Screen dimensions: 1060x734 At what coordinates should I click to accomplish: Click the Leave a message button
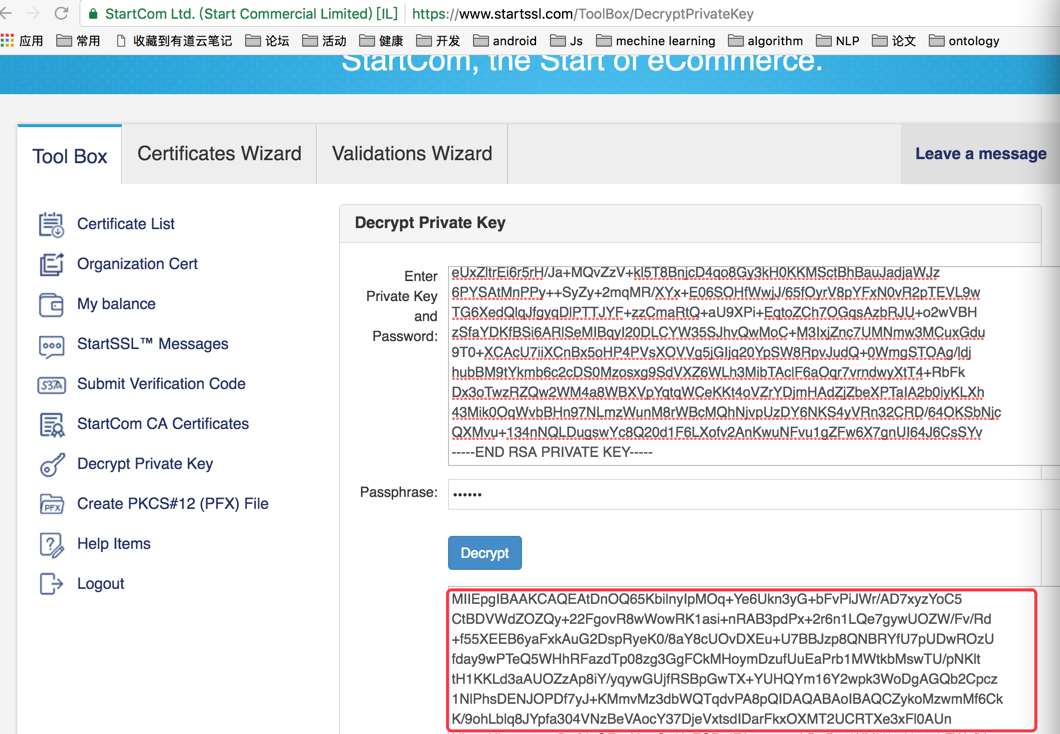[x=980, y=153]
